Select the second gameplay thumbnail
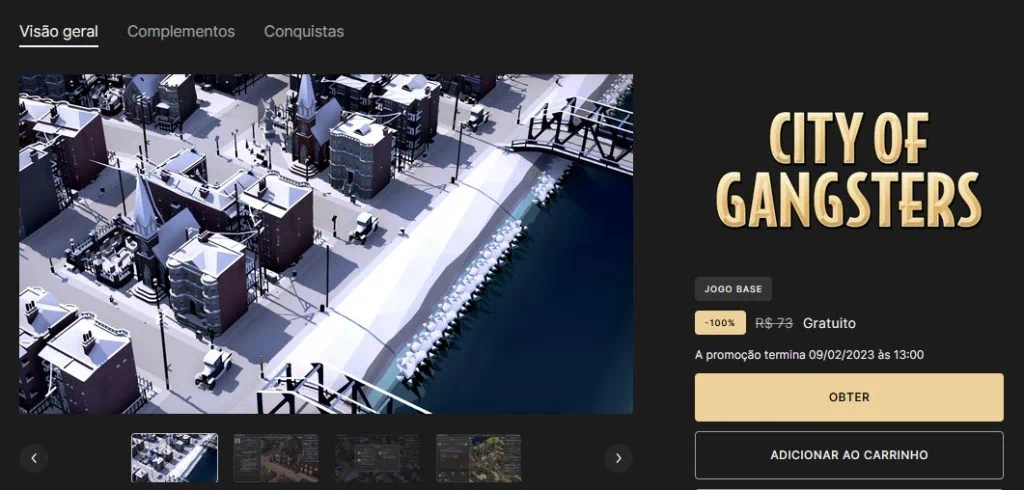Screen dimensions: 1024x490 click(276, 458)
